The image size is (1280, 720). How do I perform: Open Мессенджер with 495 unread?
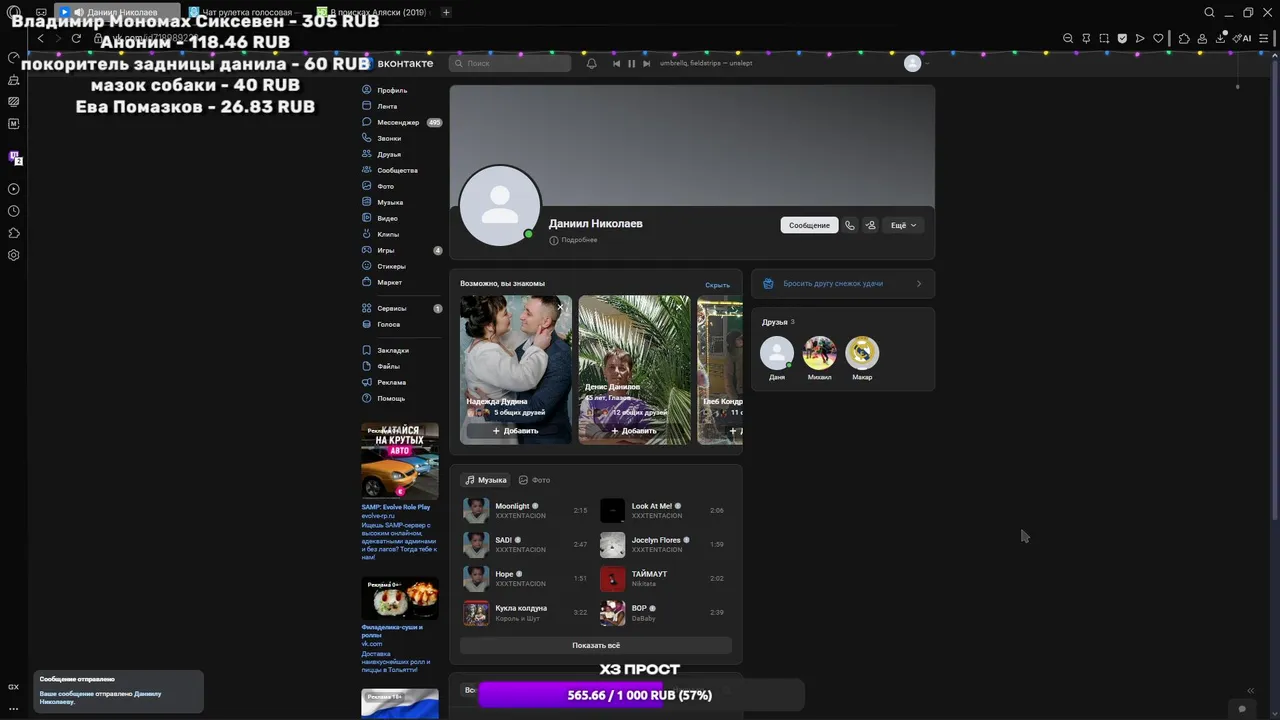coord(402,122)
